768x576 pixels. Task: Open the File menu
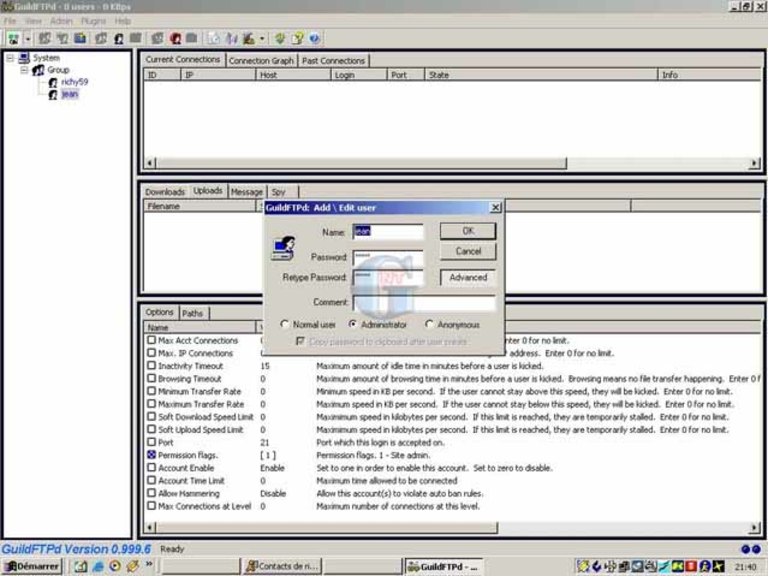coord(10,21)
